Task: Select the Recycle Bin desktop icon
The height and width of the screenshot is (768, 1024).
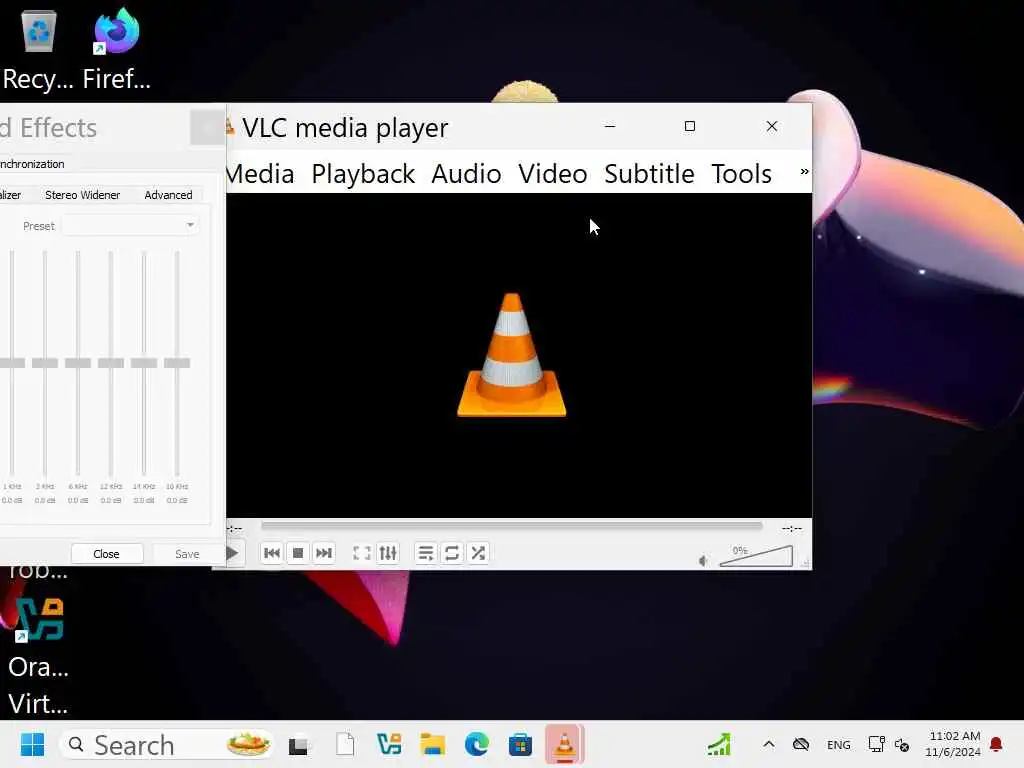Action: (39, 51)
